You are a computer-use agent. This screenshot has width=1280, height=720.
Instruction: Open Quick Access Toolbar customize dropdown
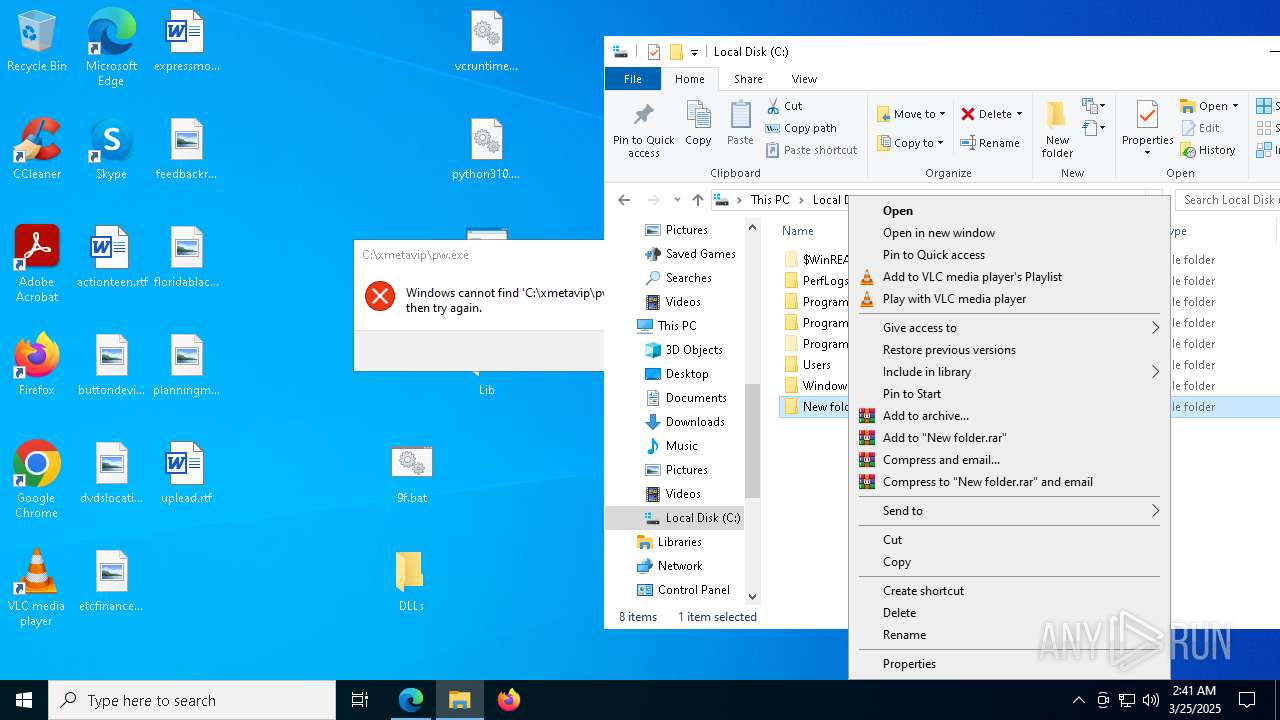coord(694,52)
